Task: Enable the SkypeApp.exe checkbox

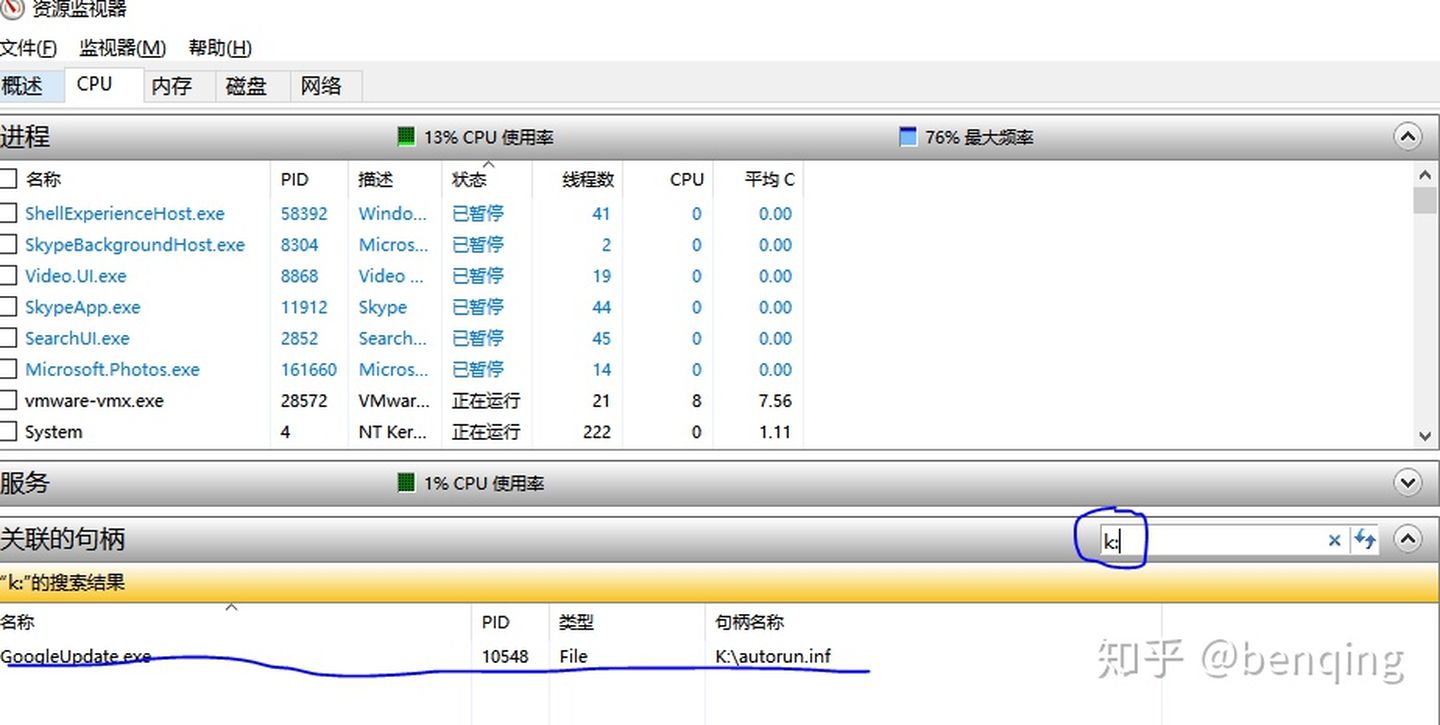Action: pos(9,307)
